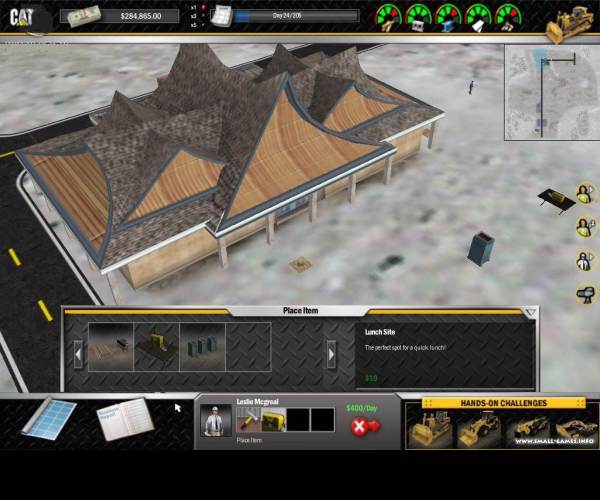
Task: Choose the hammer action in Leslie's toolbar
Action: [248, 420]
